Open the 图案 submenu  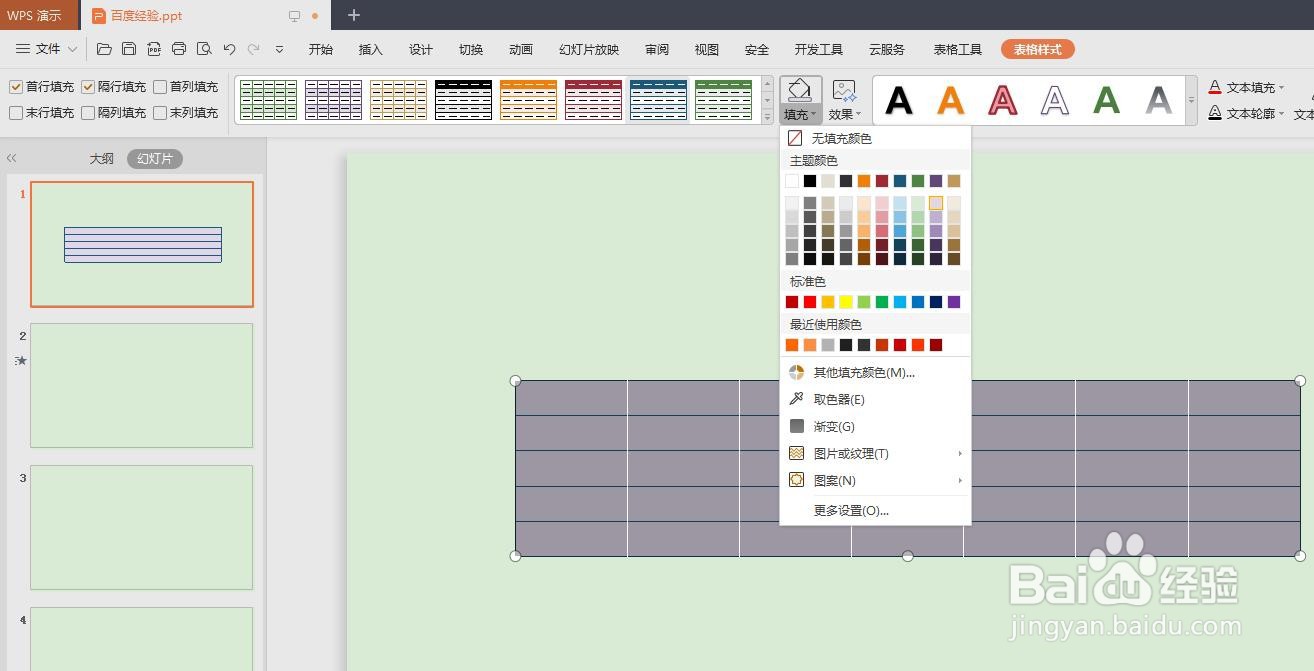point(875,480)
